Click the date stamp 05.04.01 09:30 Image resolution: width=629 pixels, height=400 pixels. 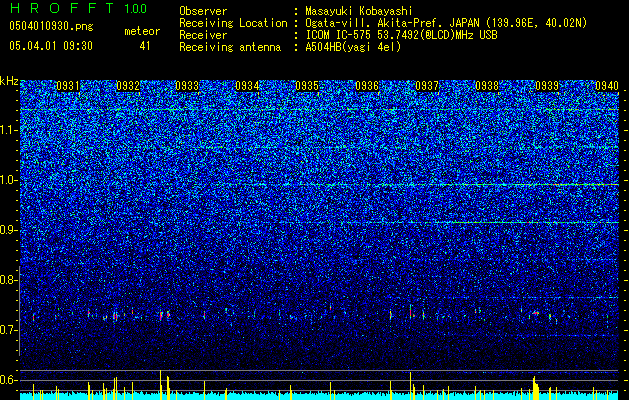coord(51,46)
